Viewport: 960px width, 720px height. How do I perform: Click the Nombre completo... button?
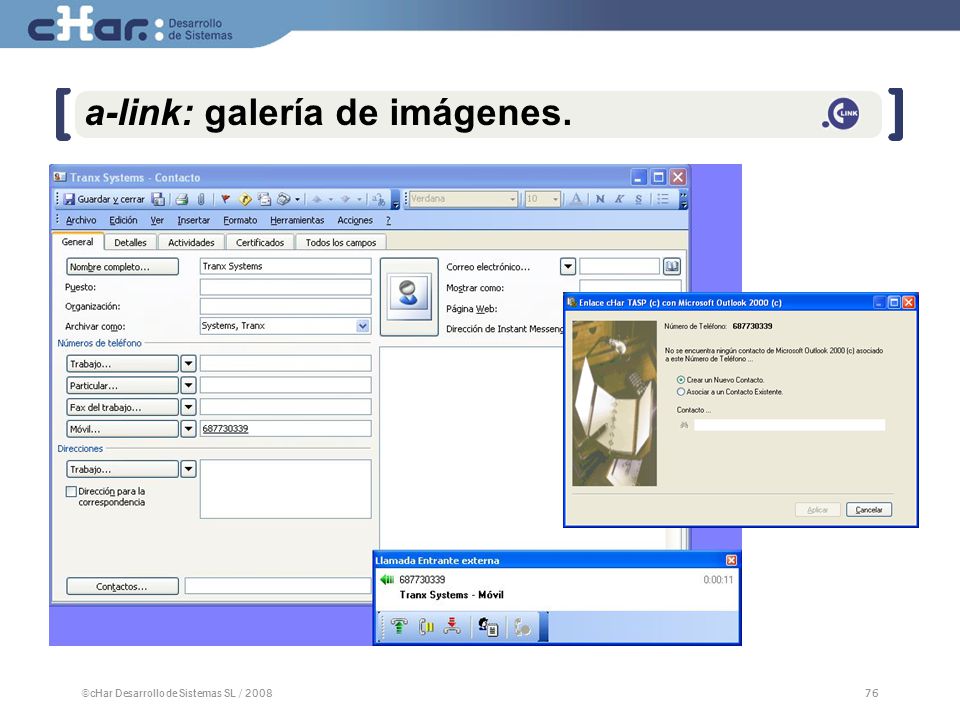tap(122, 266)
